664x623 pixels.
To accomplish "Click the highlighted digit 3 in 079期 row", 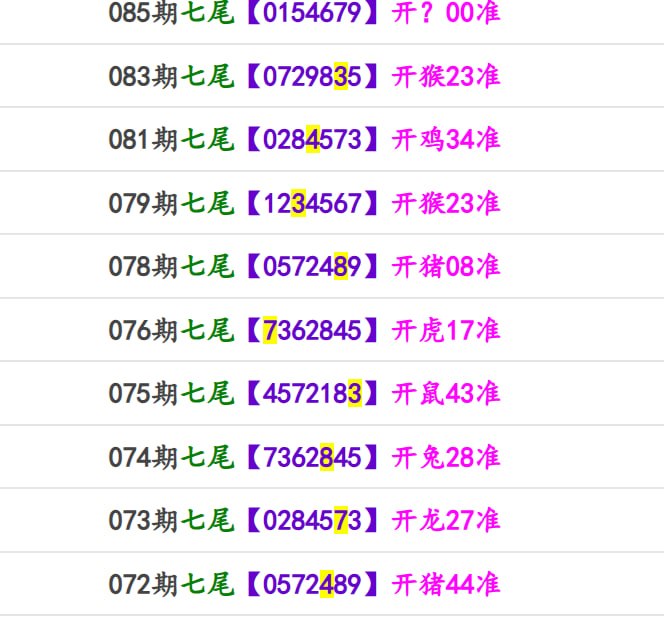I will click(x=299, y=203).
